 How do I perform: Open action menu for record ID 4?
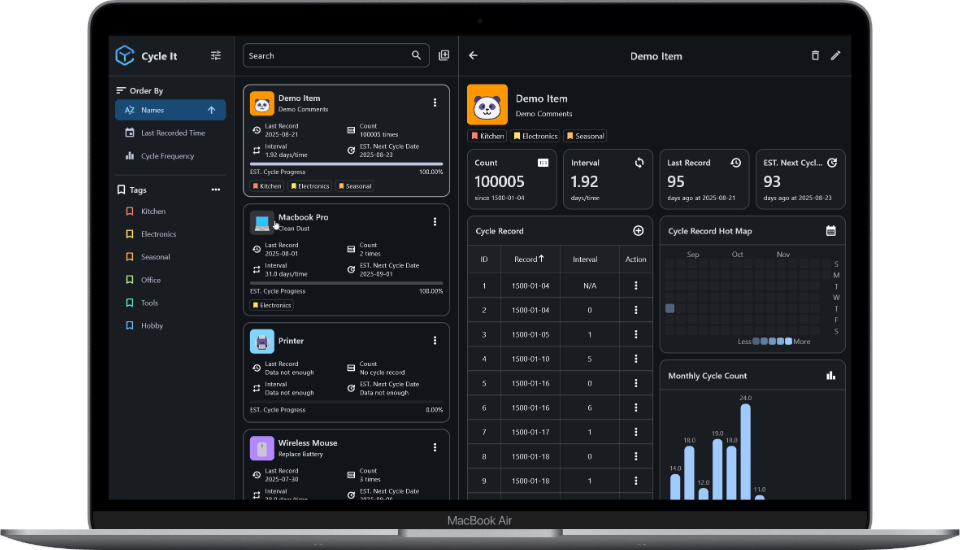point(636,359)
